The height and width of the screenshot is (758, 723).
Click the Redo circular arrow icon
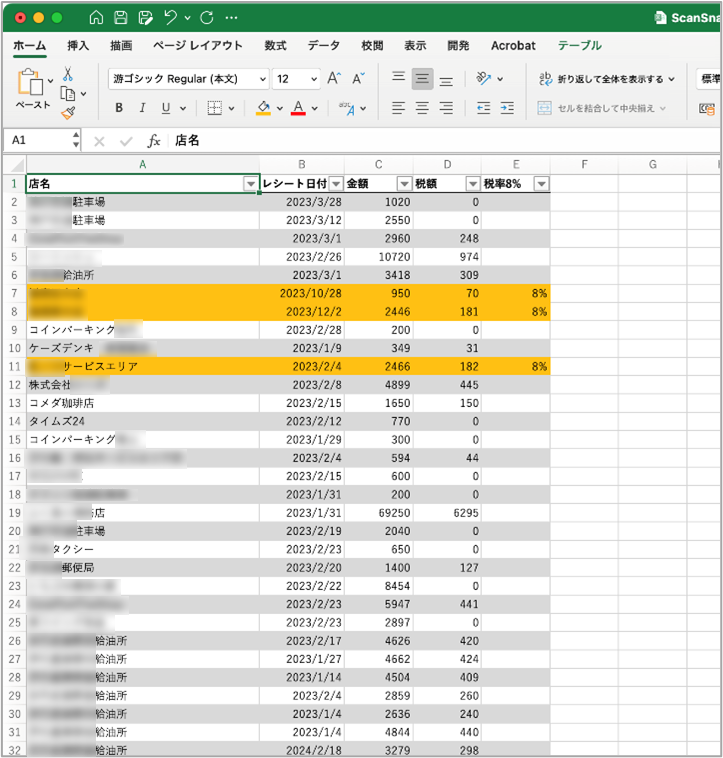[x=207, y=18]
